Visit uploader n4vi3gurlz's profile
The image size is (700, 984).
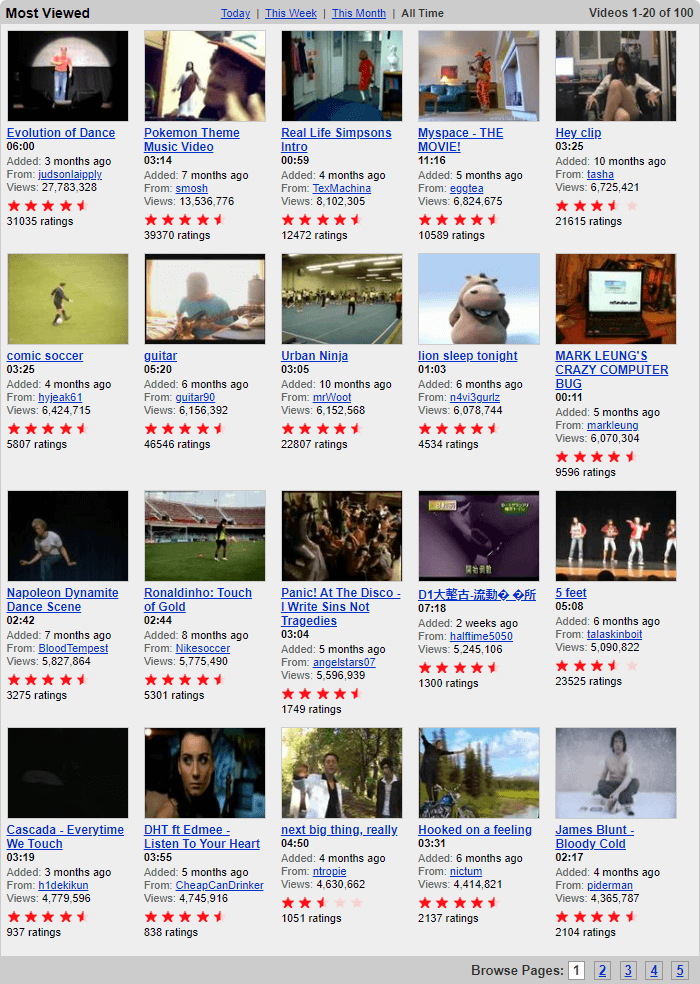tap(475, 397)
